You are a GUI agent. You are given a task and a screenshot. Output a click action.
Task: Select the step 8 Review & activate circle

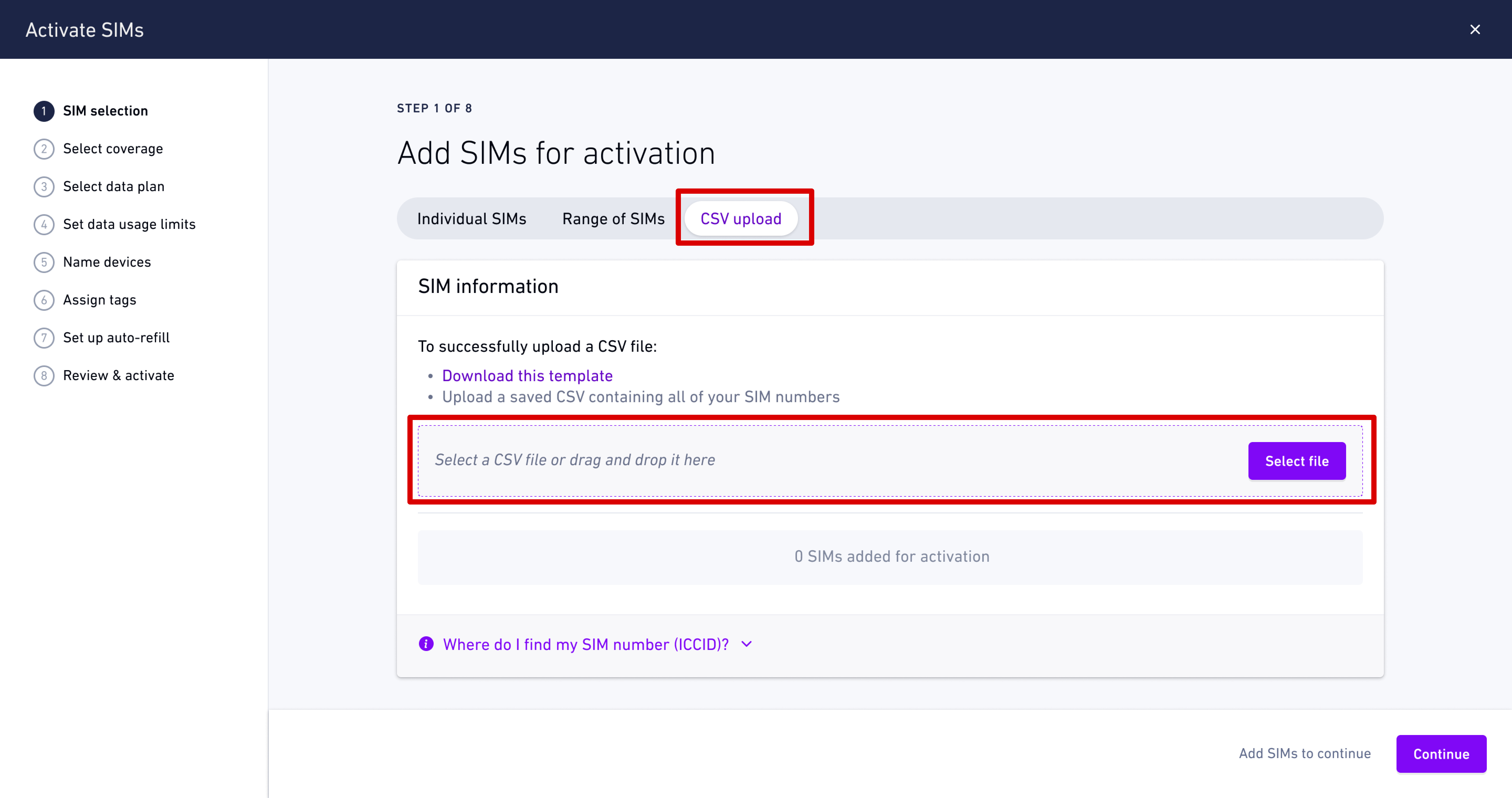pyautogui.click(x=44, y=376)
